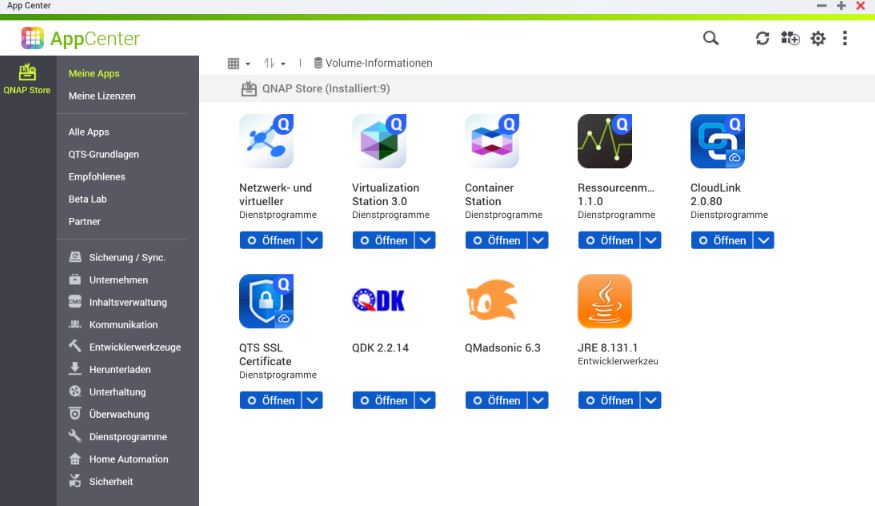
Task: Refresh the app list
Action: point(762,38)
